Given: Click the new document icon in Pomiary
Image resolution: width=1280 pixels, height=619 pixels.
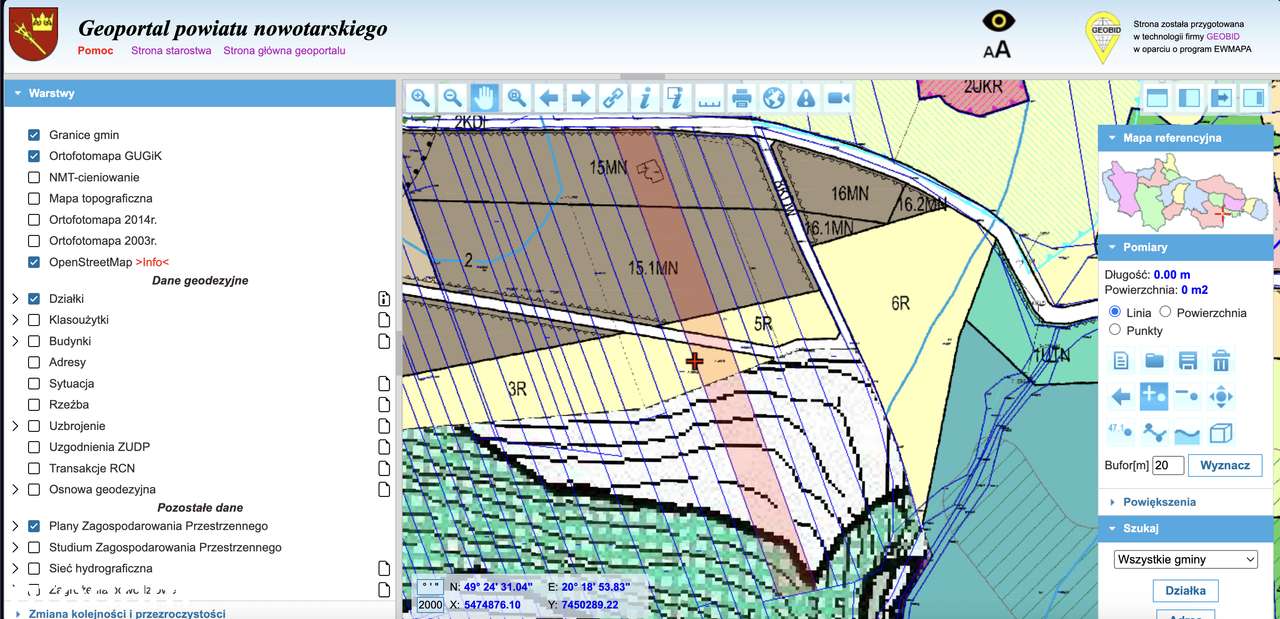Looking at the screenshot, I should [1121, 360].
